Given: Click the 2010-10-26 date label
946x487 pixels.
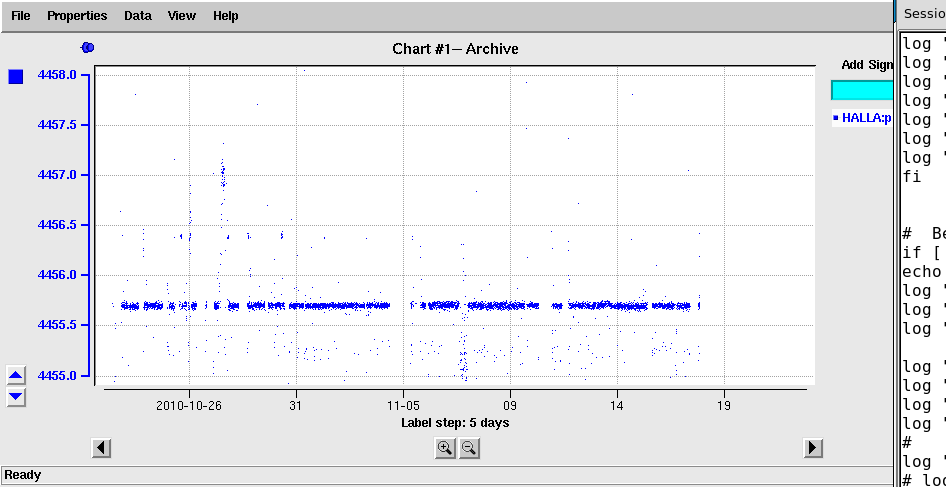Looking at the screenshot, I should pos(189,406).
